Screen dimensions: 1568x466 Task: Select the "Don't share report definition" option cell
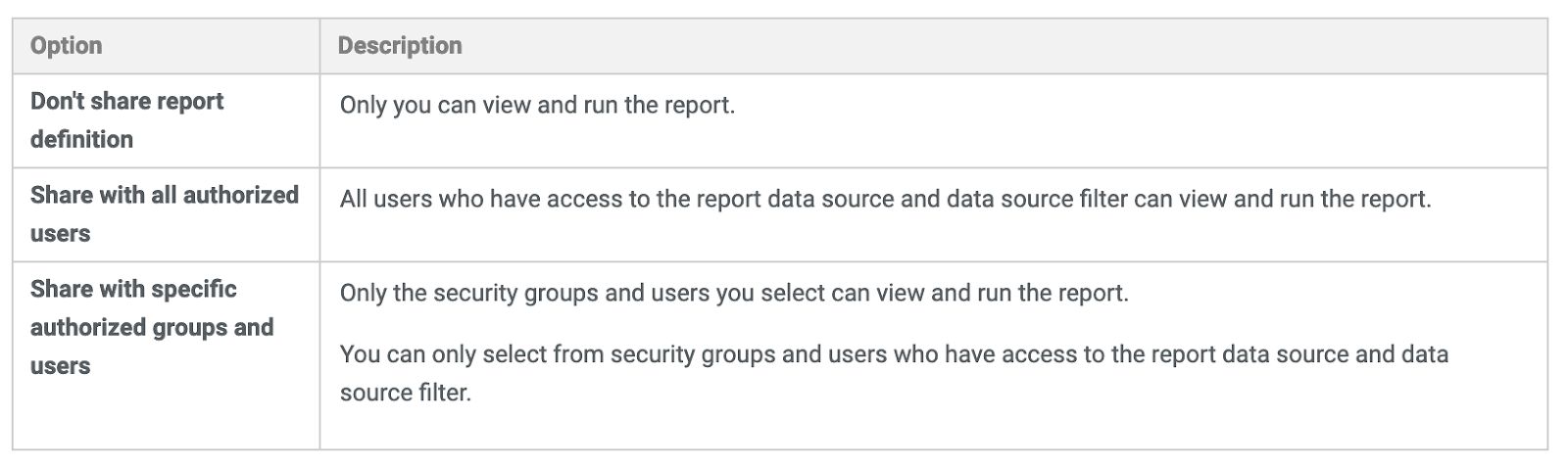pos(126,119)
